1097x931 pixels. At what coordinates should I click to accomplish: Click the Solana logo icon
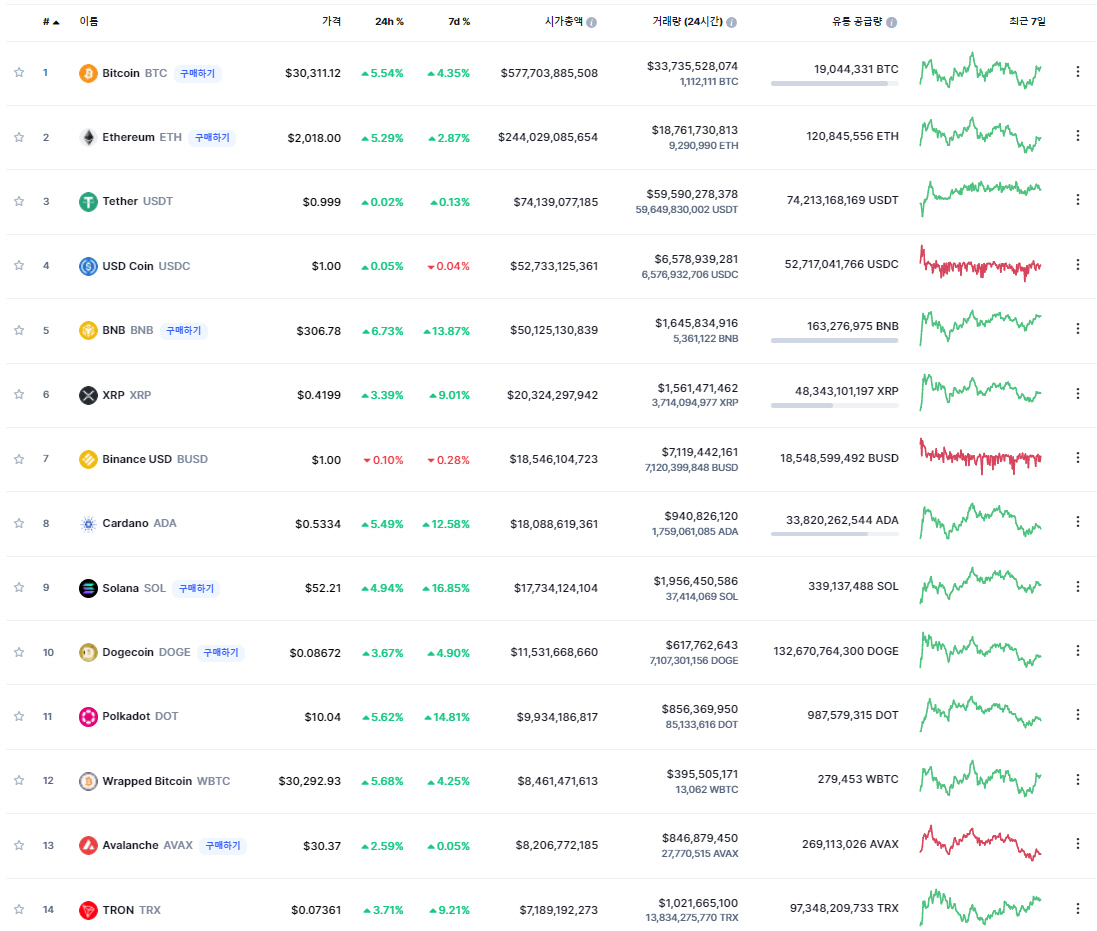pos(88,588)
